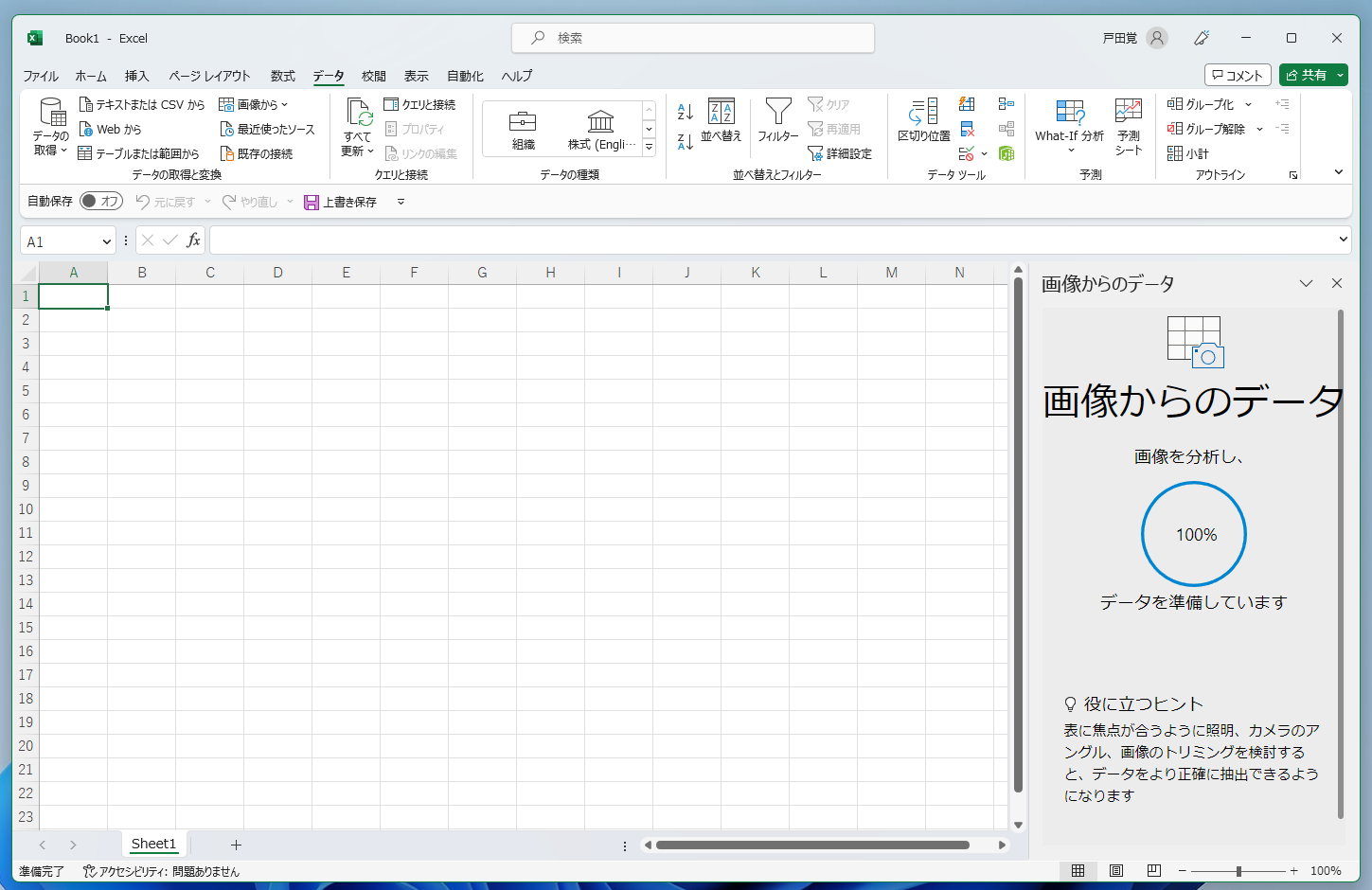The image size is (1372, 890).
Task: Switch to the 自動化 tab
Action: pos(466,76)
